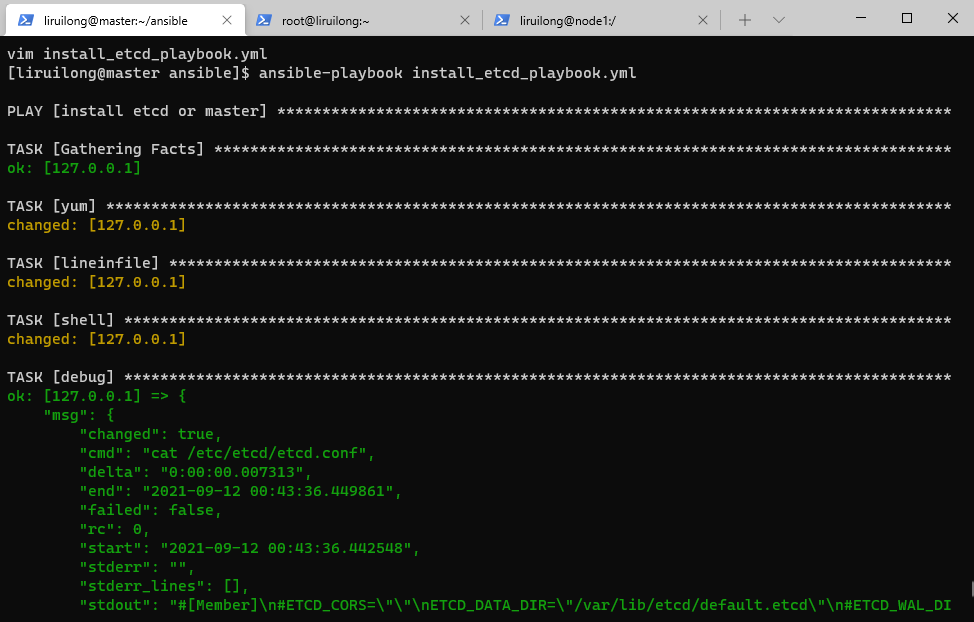Click 'TASK [lineinfile]' line
The width and height of the screenshot is (974, 622).
(x=478, y=263)
